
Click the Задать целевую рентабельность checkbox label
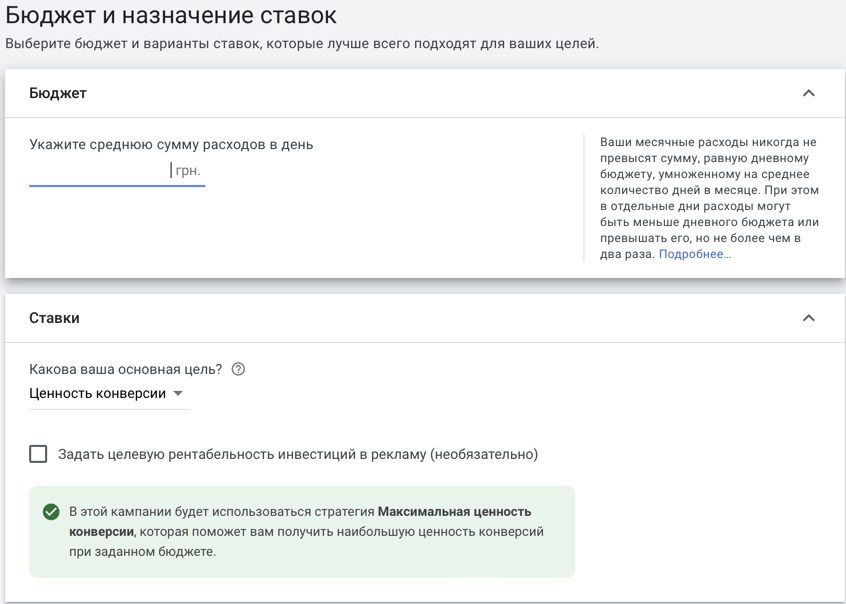[298, 454]
